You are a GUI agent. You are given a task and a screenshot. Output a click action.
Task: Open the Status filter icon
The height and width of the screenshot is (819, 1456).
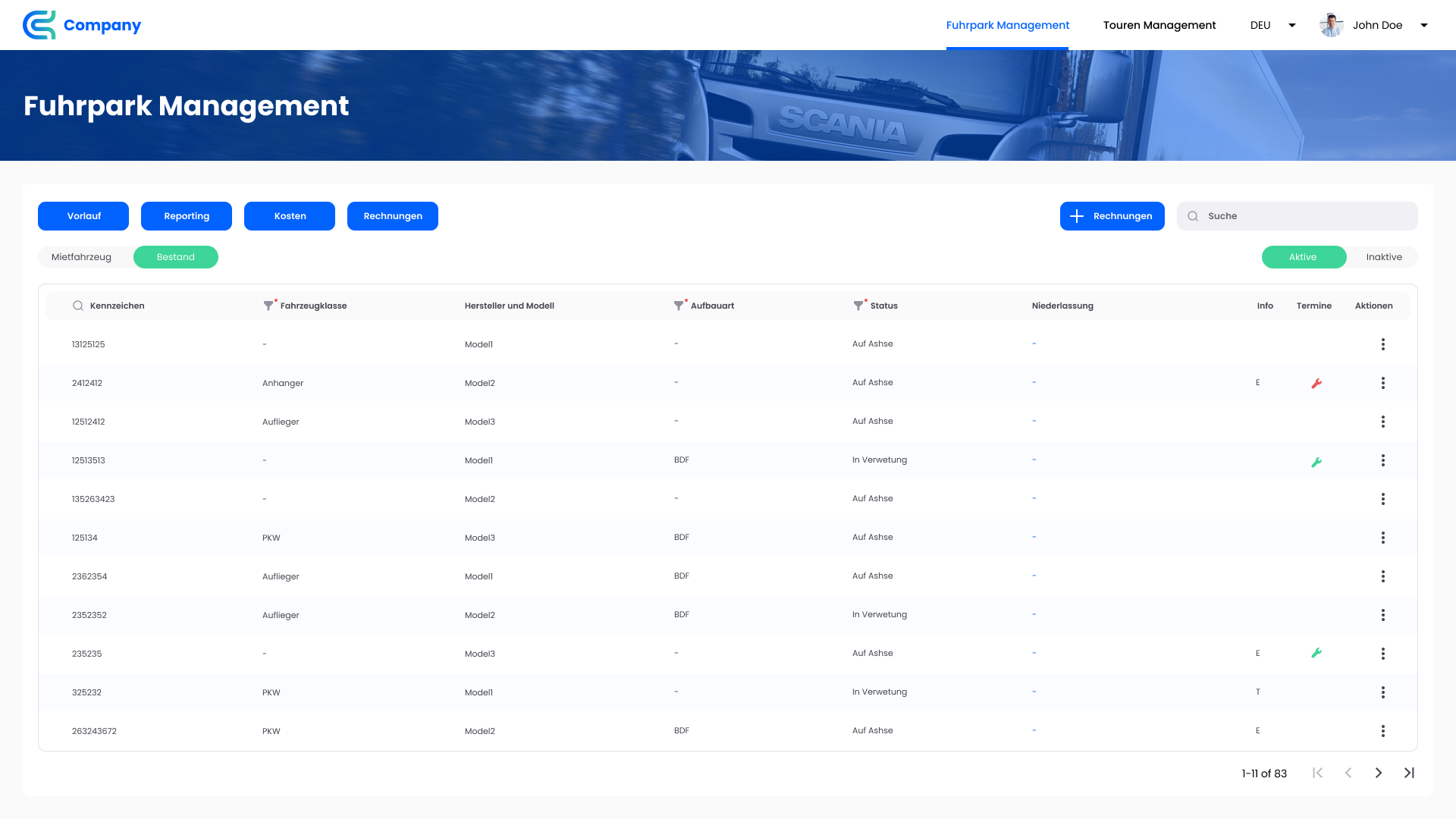[x=858, y=306]
